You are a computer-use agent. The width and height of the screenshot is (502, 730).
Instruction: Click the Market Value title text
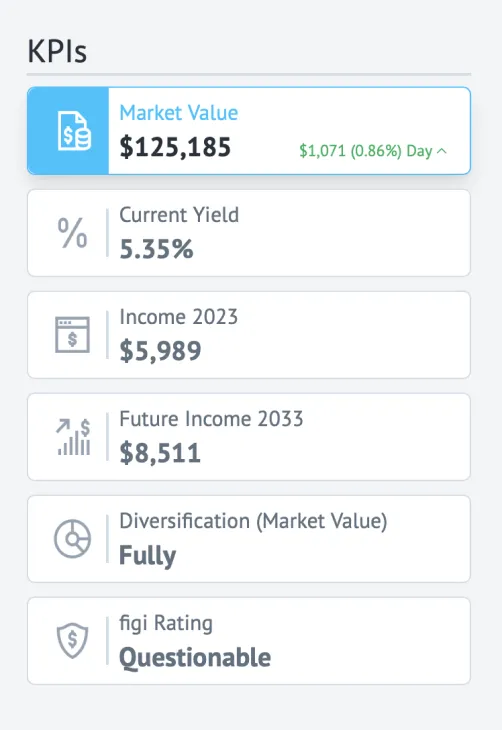coord(179,113)
